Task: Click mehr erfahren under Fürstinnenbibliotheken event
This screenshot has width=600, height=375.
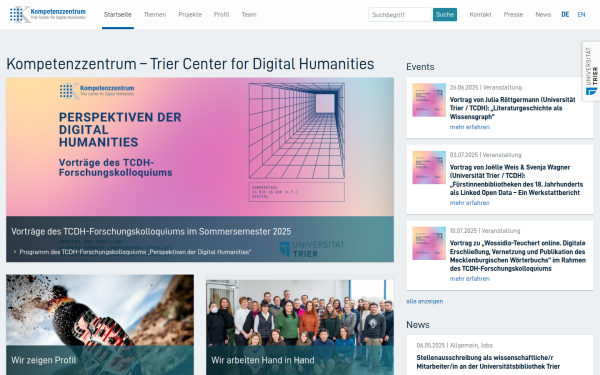Action: (470, 203)
